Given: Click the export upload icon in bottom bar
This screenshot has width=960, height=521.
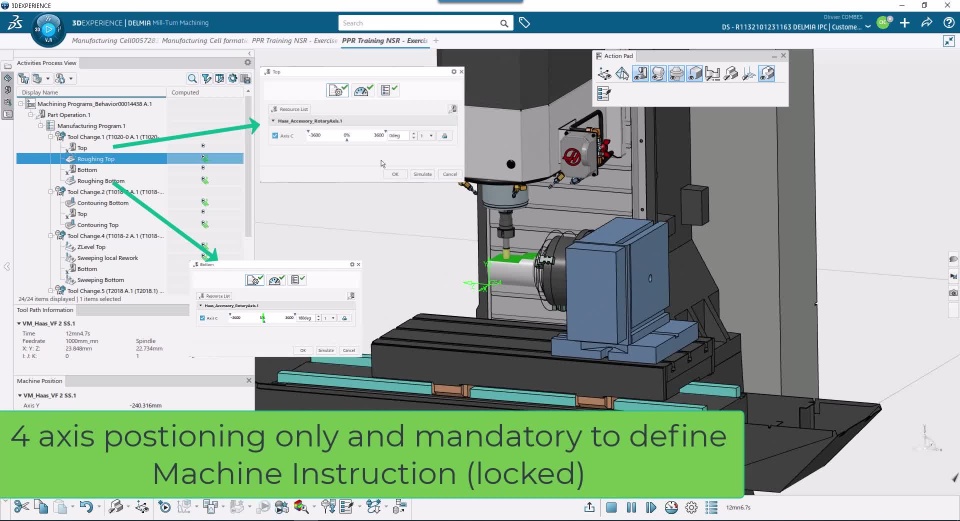Looking at the screenshot, I should [589, 508].
